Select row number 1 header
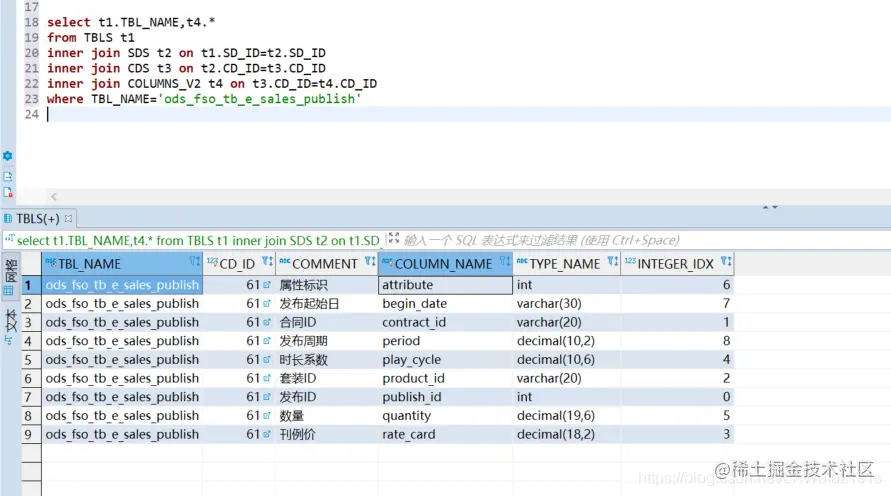 click(31, 285)
